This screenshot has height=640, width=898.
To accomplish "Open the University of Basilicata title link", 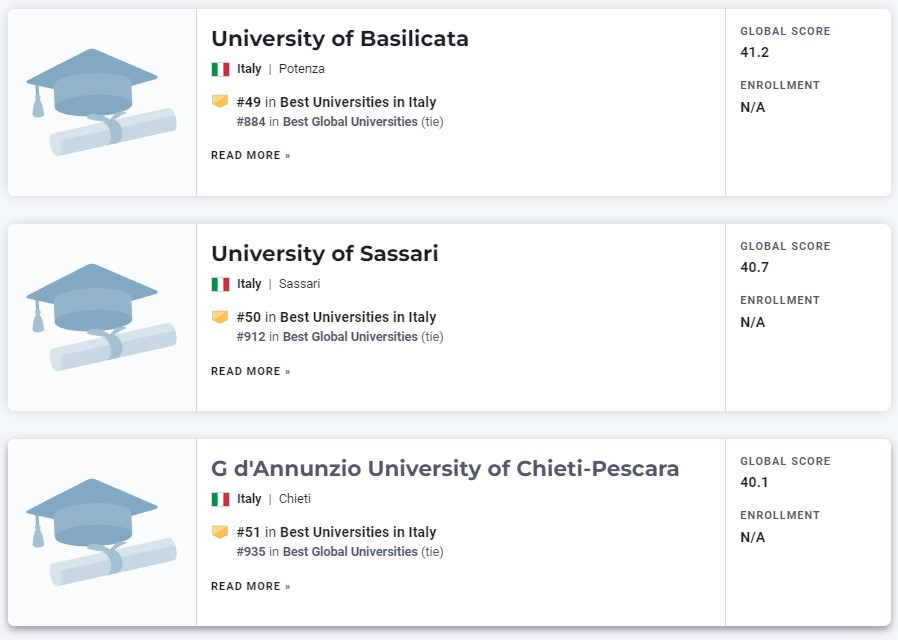I will point(340,39).
